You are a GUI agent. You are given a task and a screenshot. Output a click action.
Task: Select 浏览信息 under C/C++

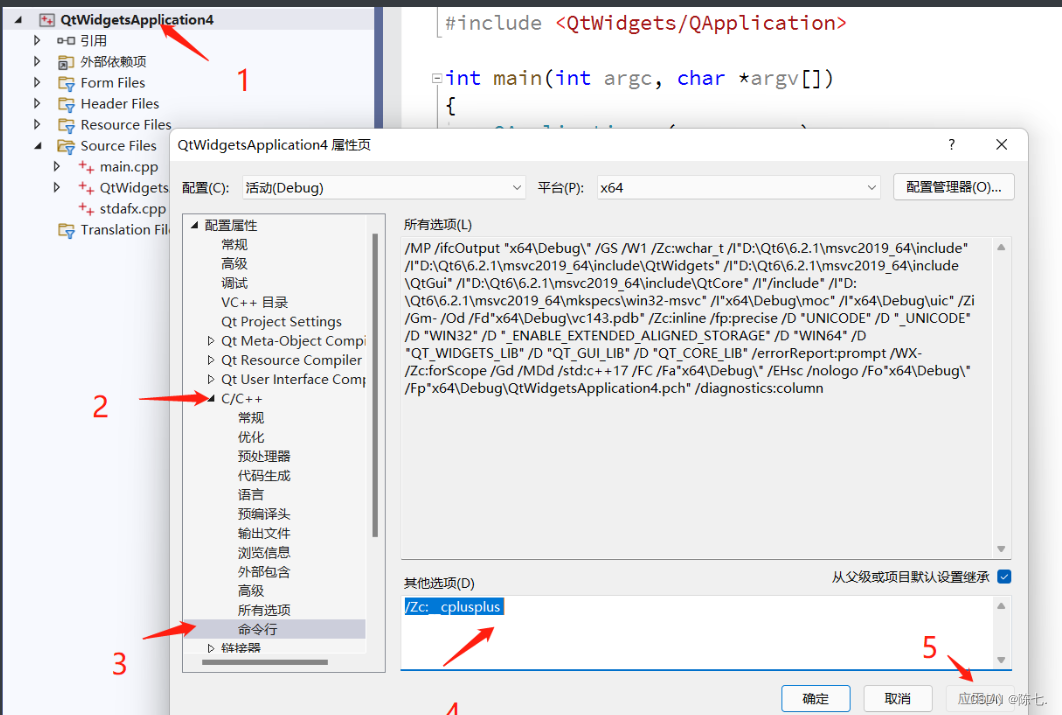(x=264, y=552)
